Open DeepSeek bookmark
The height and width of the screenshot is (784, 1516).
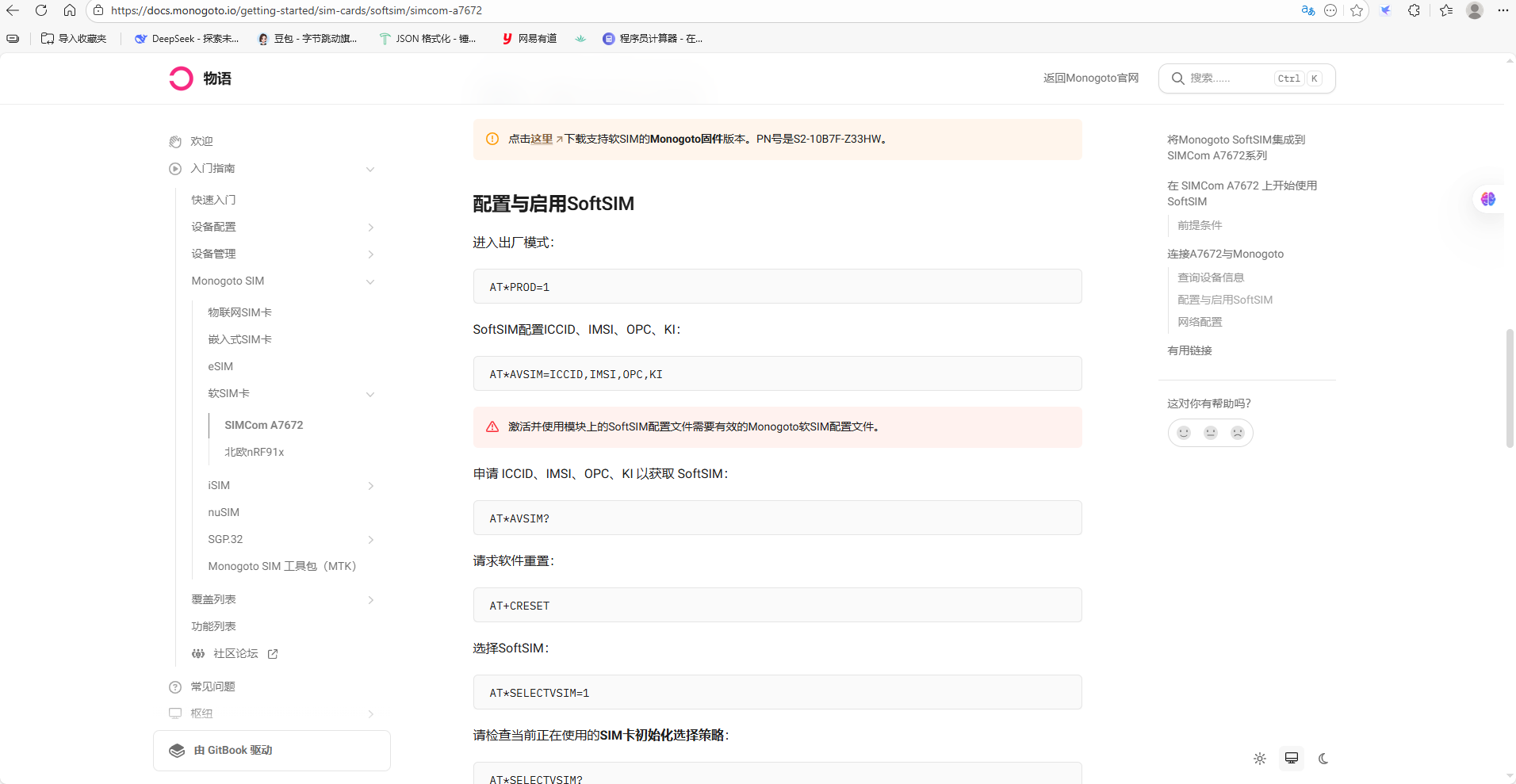click(187, 38)
